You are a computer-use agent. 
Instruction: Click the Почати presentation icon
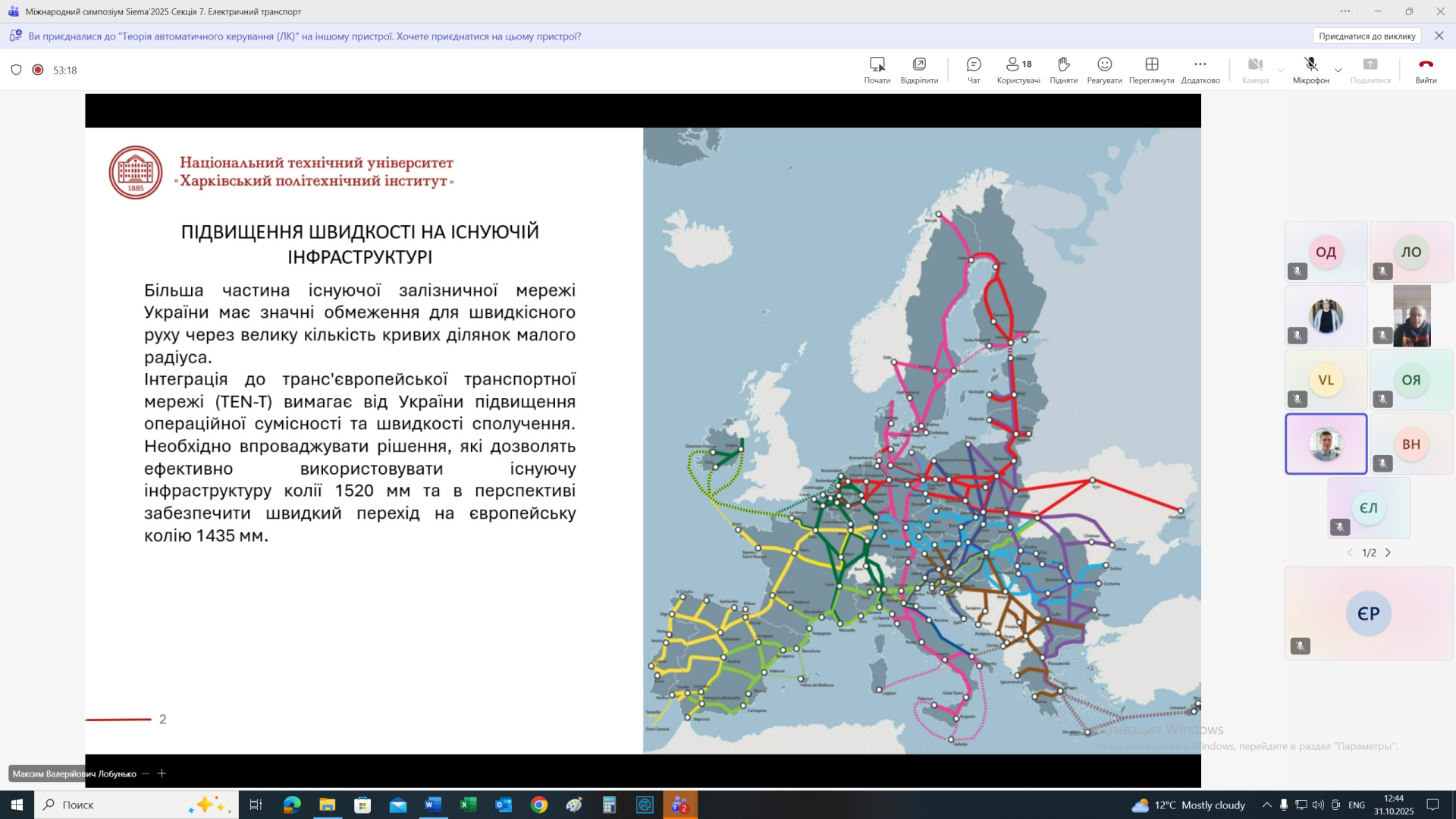pos(877,69)
